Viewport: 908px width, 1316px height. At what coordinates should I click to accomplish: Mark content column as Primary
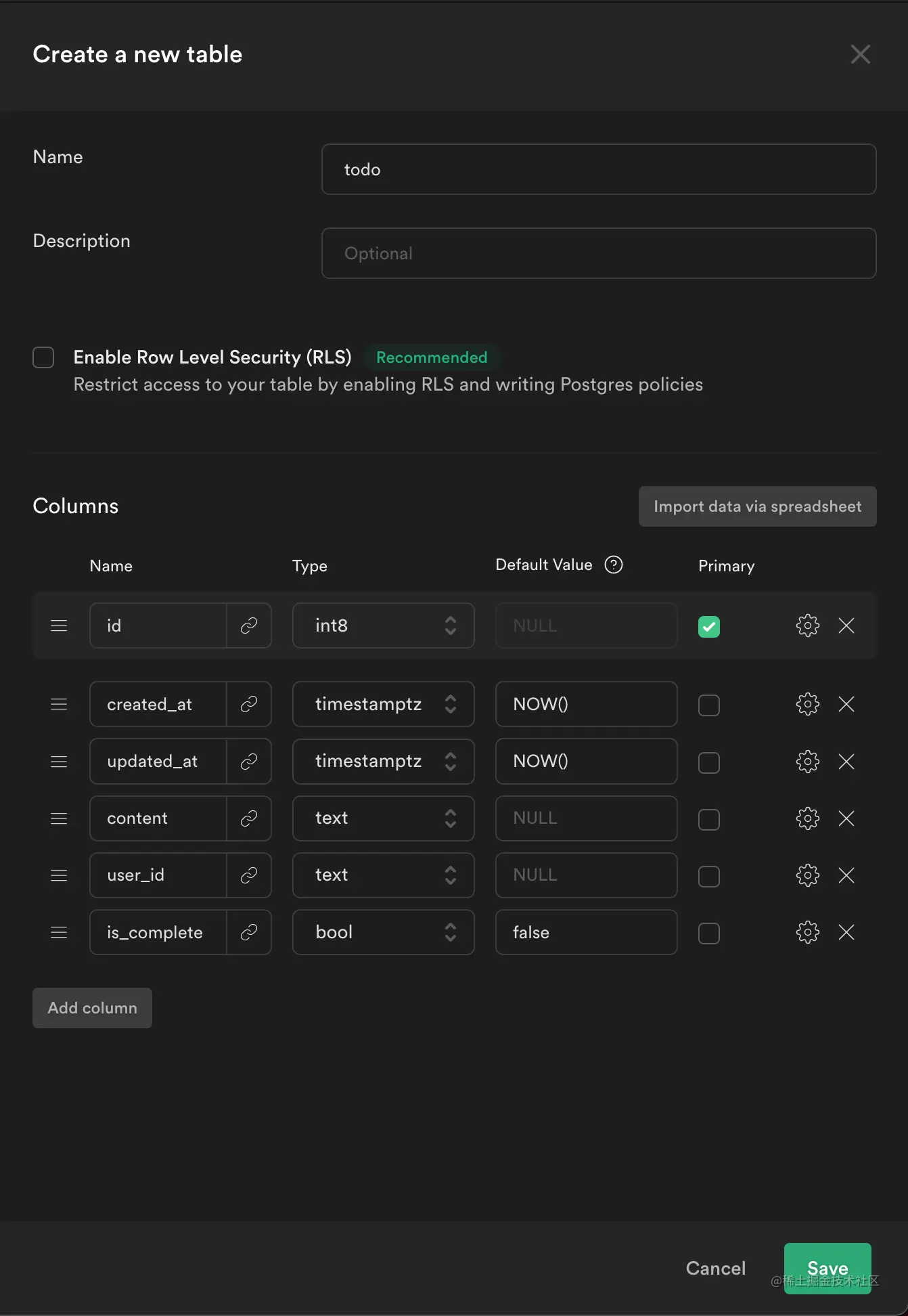(709, 820)
